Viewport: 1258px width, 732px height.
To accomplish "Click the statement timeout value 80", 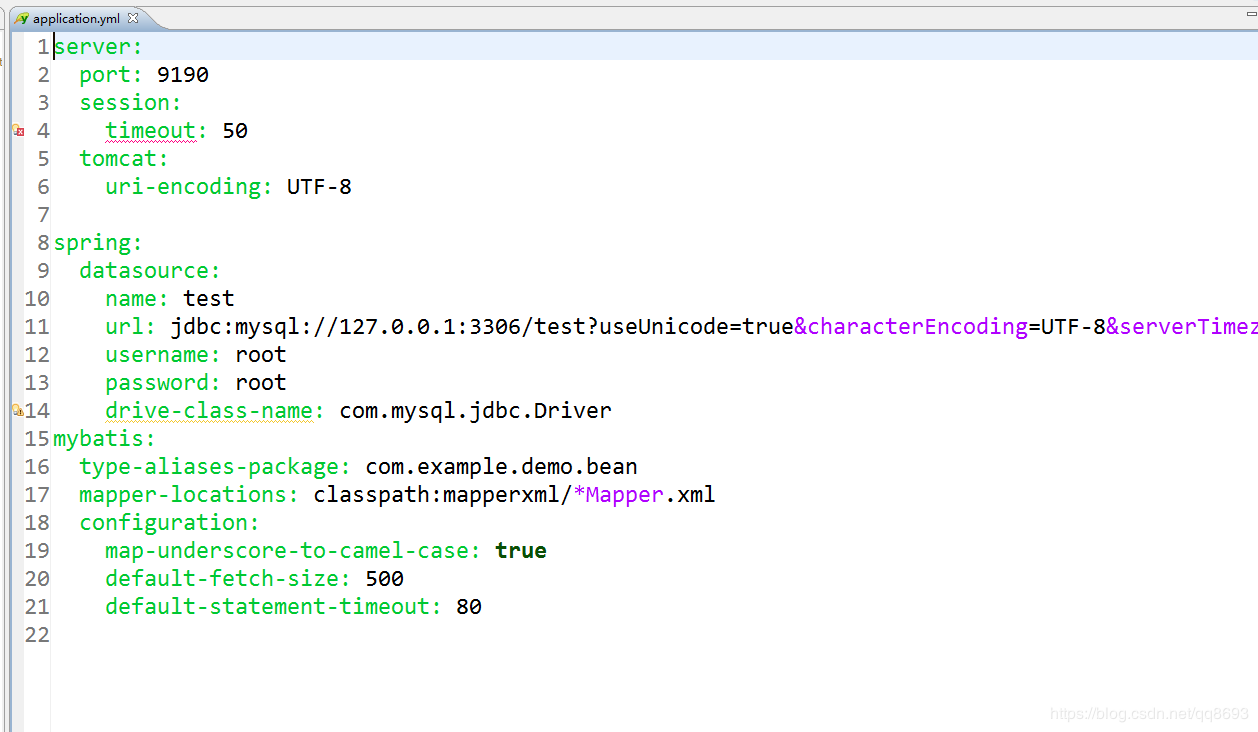I will click(469, 607).
